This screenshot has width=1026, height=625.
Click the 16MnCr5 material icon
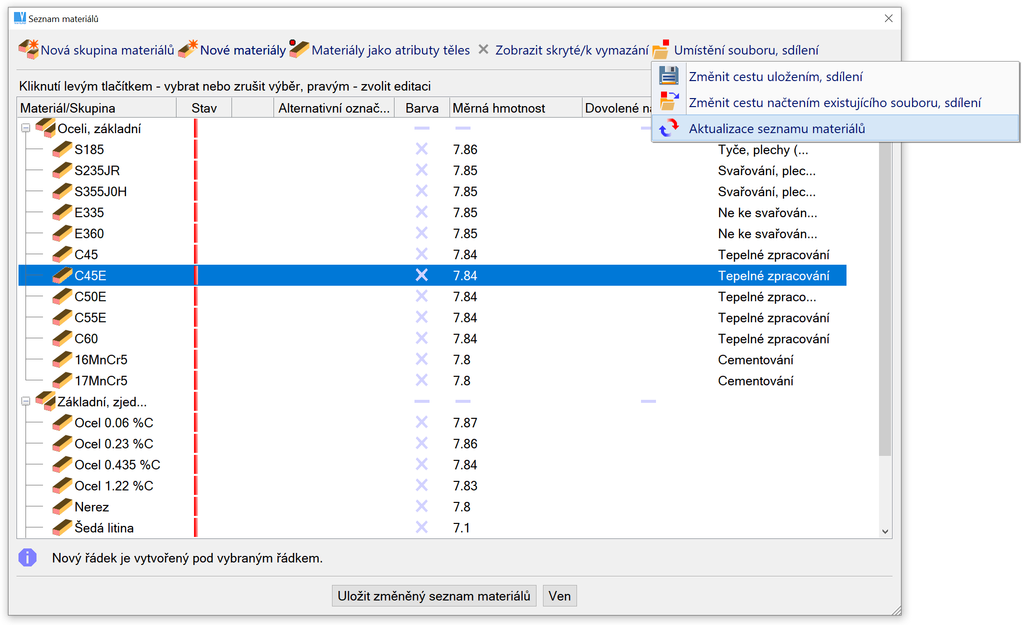click(x=62, y=360)
